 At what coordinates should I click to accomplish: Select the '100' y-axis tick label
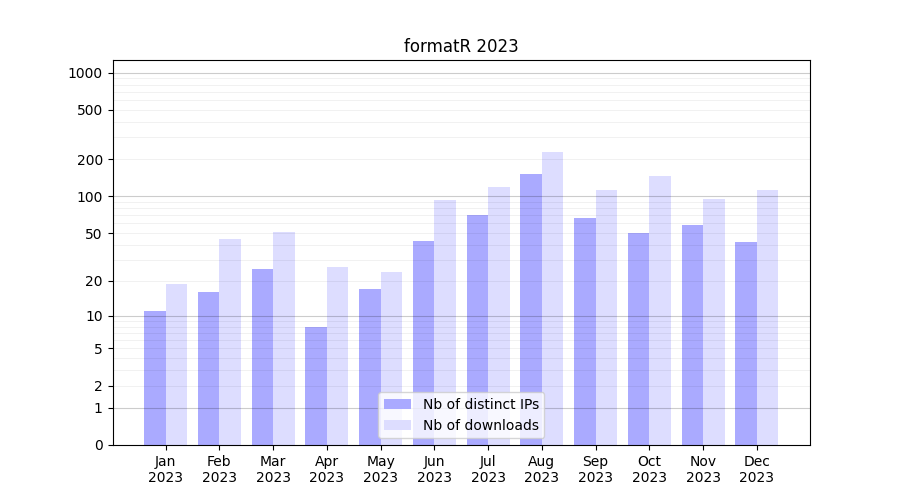pyautogui.click(x=91, y=197)
